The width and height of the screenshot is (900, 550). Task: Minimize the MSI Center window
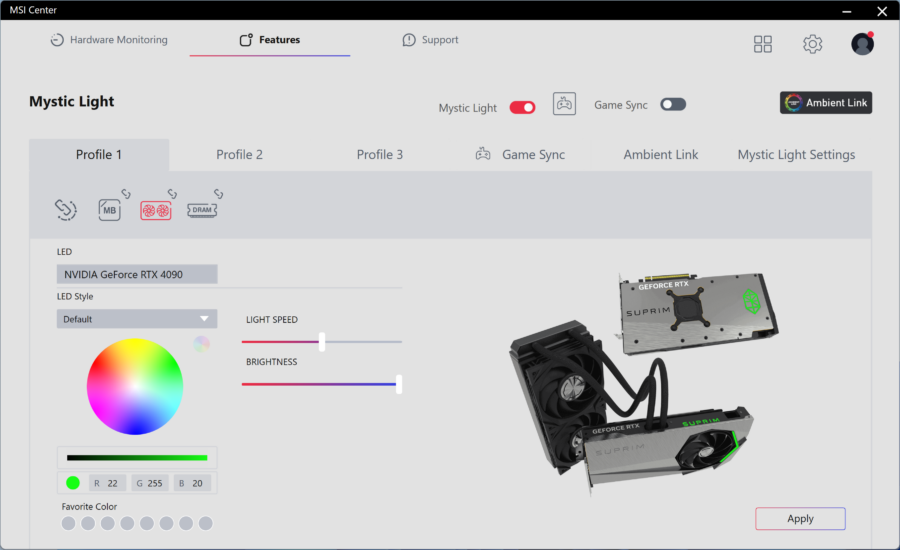[x=847, y=11]
